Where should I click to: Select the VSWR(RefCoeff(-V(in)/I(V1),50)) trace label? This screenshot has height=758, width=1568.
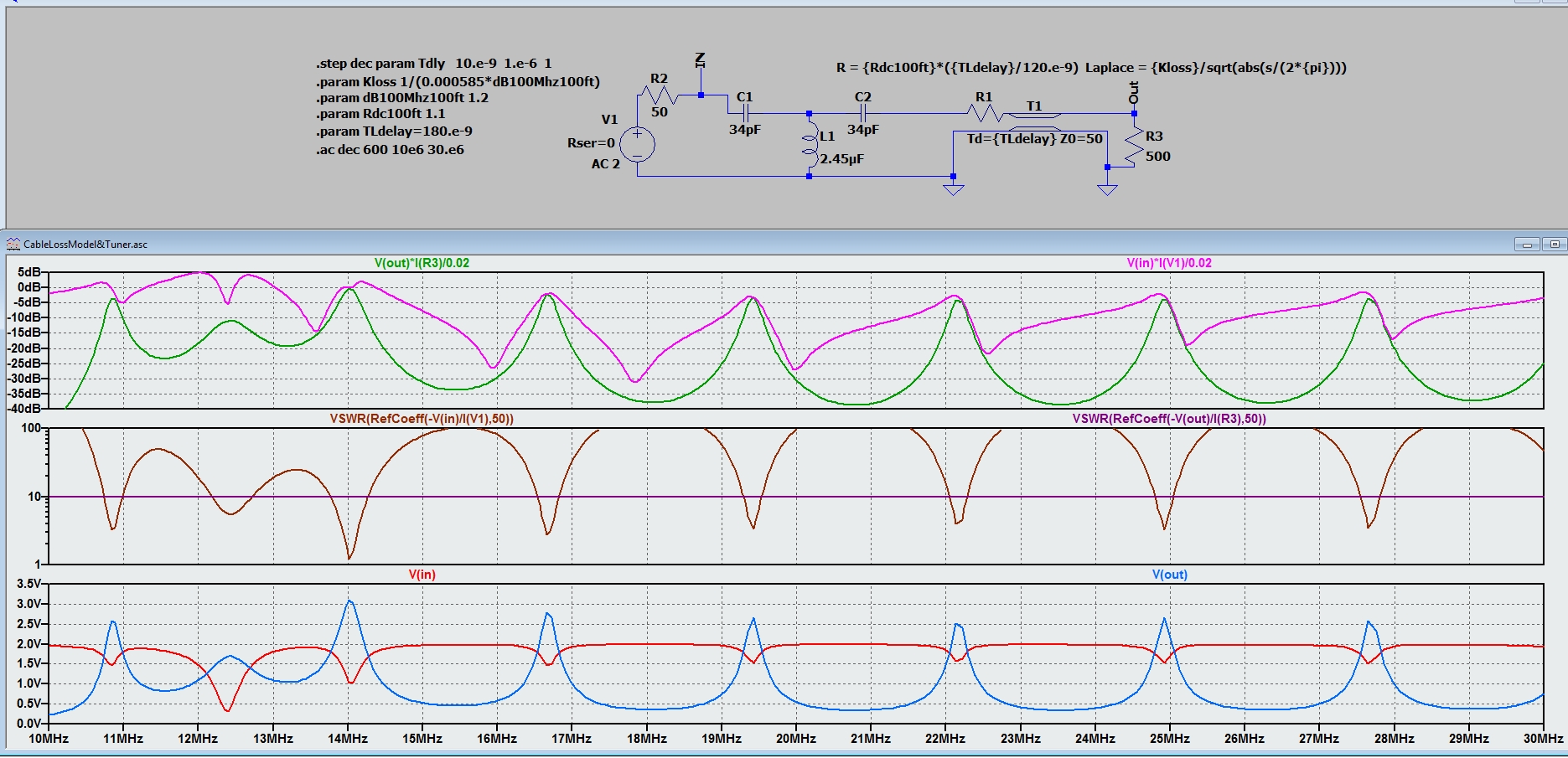[x=422, y=419]
